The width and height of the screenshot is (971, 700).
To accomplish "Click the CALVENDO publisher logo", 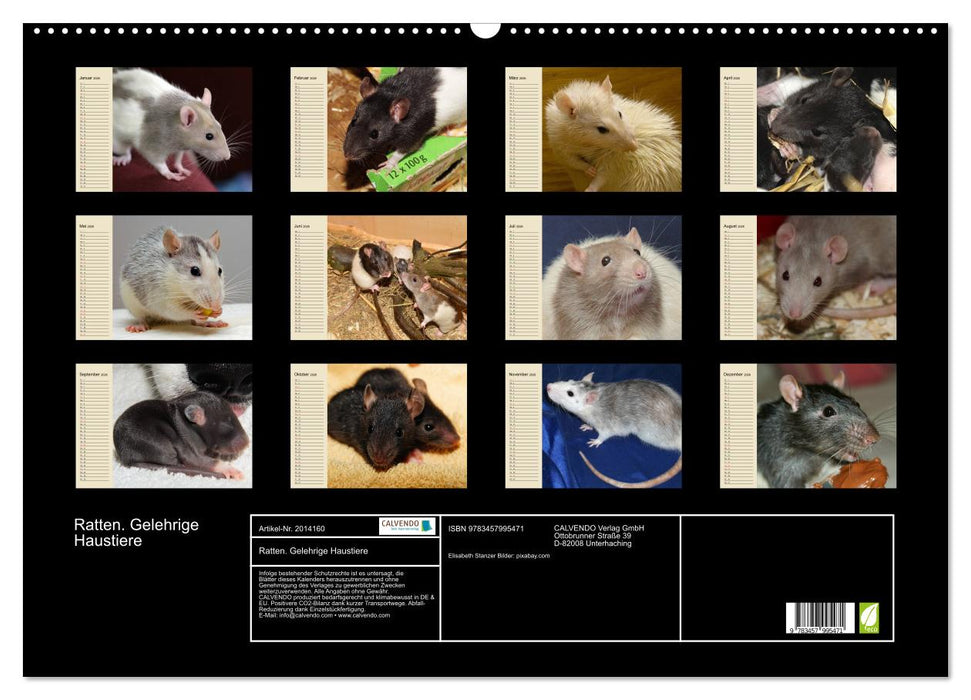I will (x=407, y=526).
